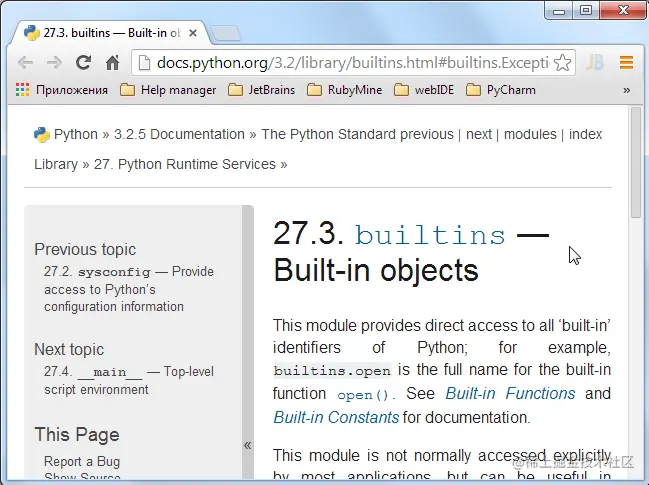
Task: Go forward using the browser forward arrow
Action: (x=54, y=63)
